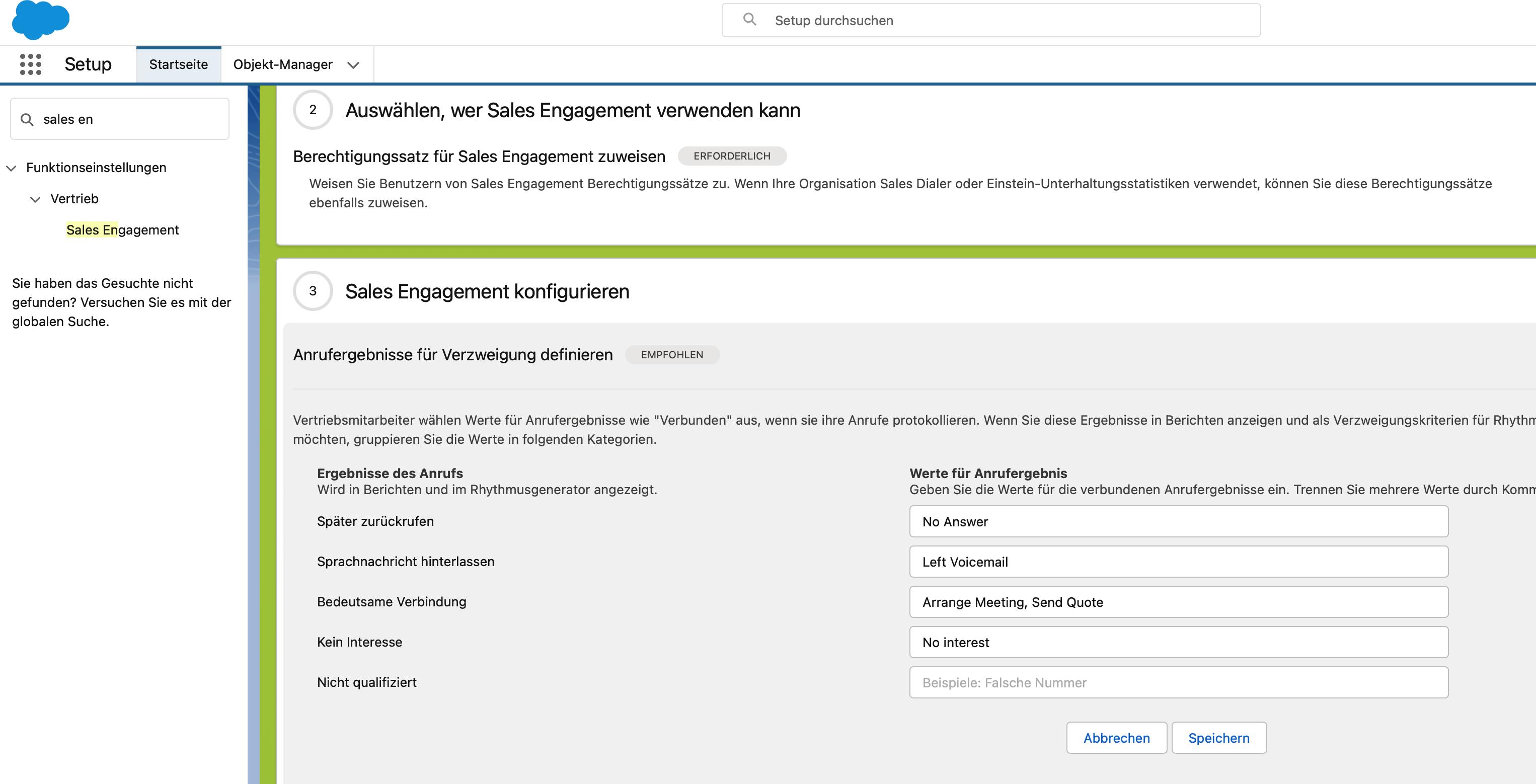This screenshot has width=1536, height=784.
Task: Click the Salesforce cloud logo
Action: pos(41,19)
